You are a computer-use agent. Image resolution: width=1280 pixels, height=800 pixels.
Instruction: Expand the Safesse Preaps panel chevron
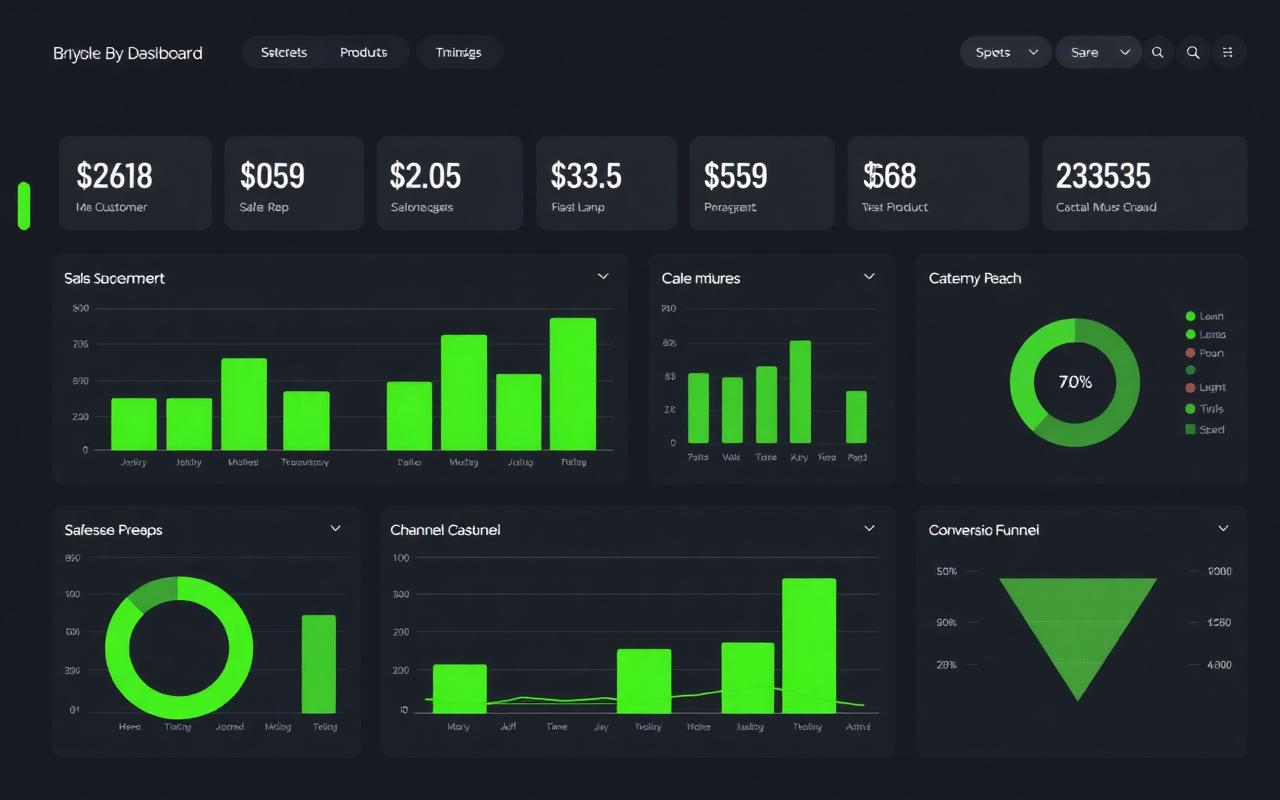pos(336,528)
